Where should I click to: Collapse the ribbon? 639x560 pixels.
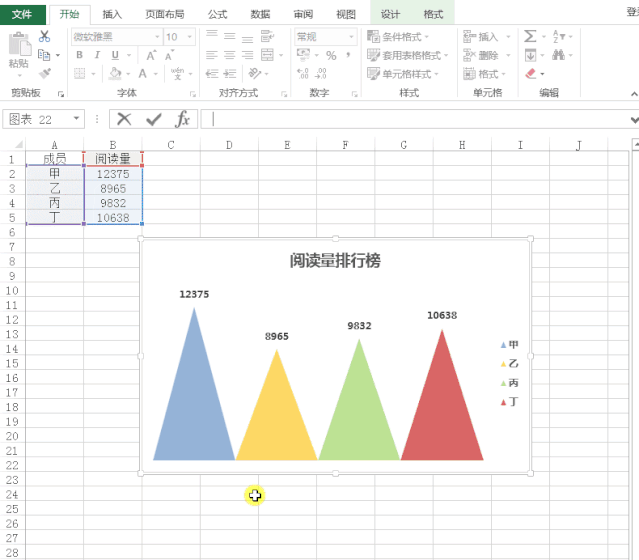point(634,94)
